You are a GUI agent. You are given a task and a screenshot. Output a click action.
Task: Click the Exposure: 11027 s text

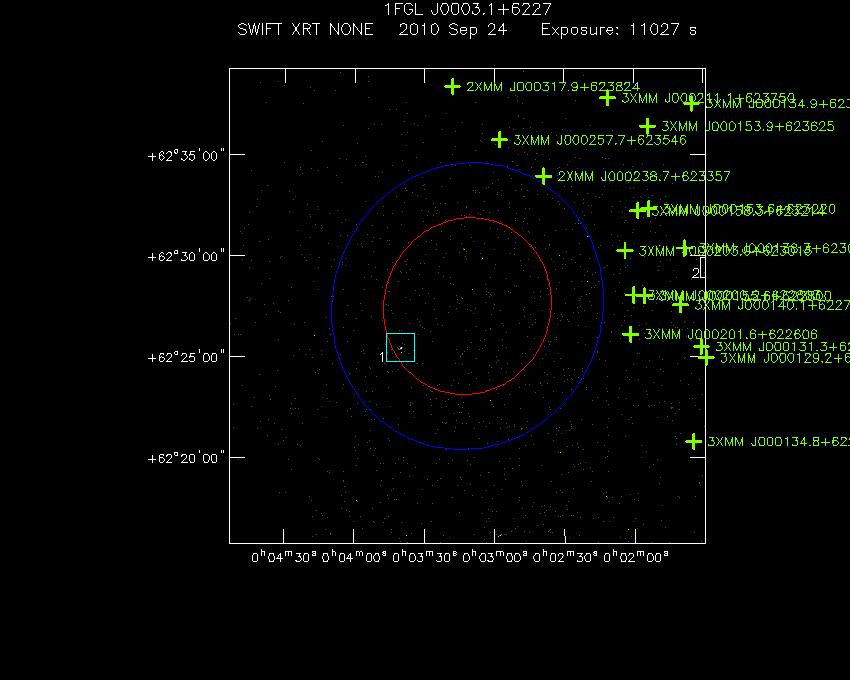coord(619,29)
